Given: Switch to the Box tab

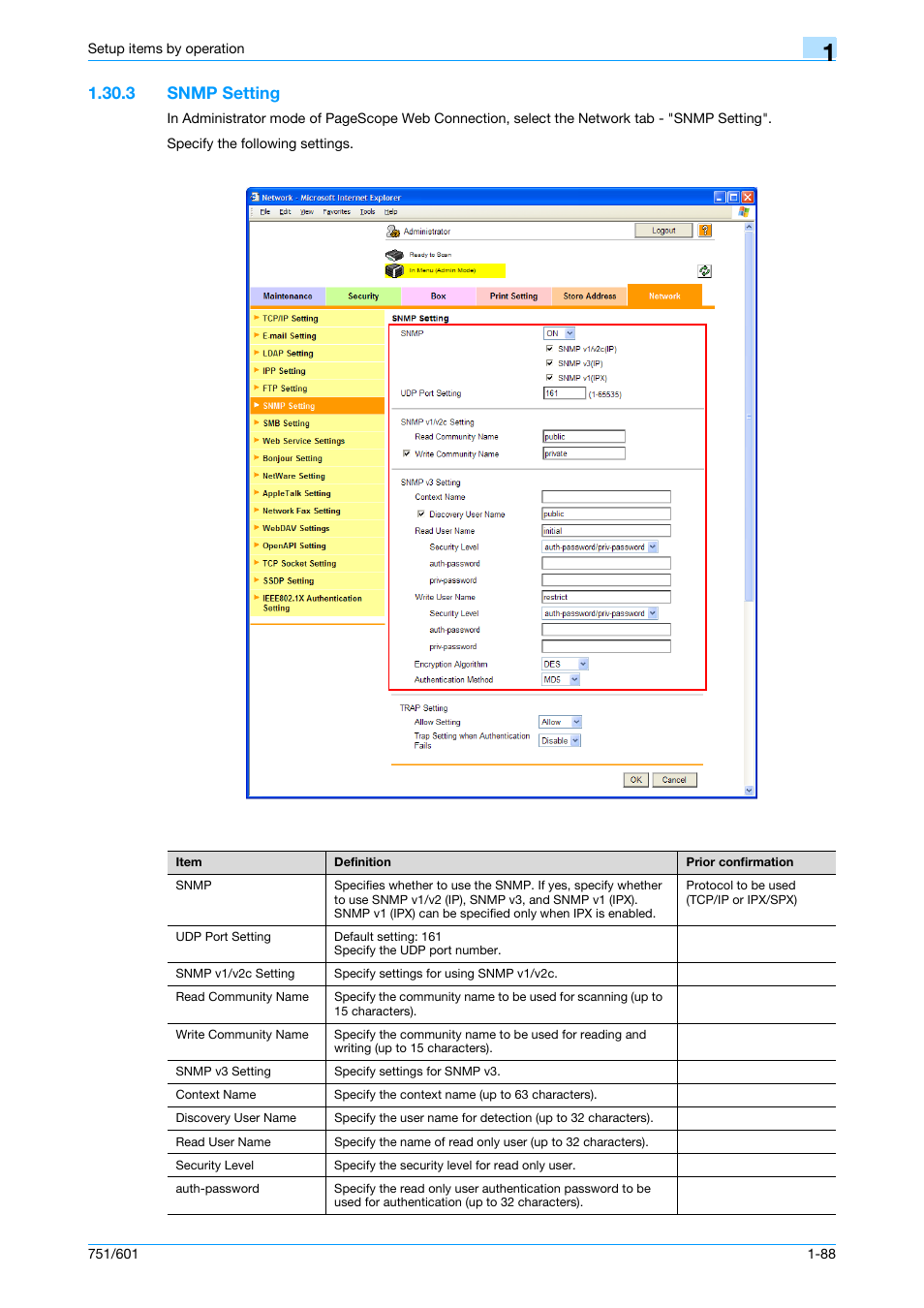Looking at the screenshot, I should click(x=439, y=296).
